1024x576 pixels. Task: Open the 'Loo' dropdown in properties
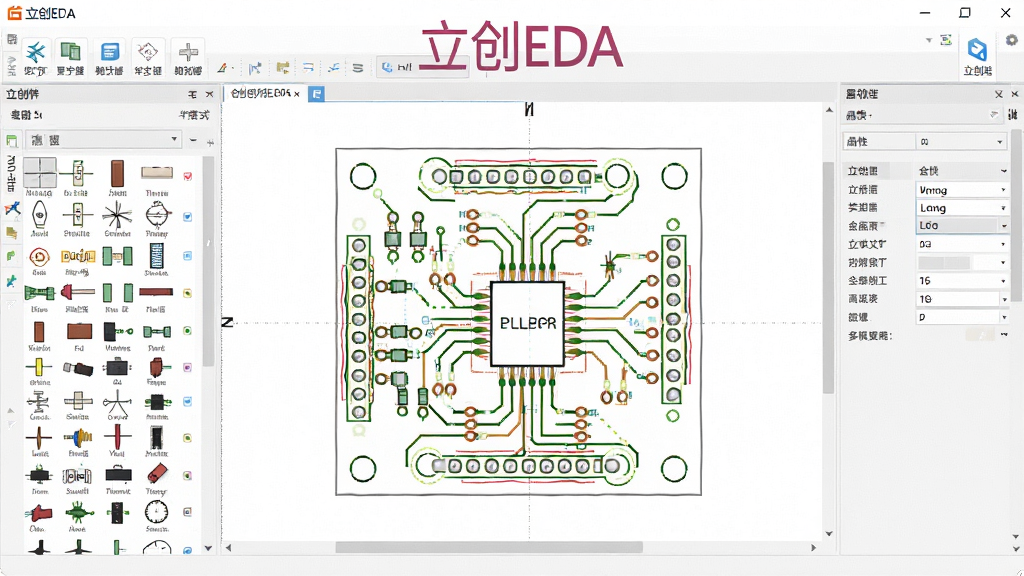pyautogui.click(x=963, y=225)
